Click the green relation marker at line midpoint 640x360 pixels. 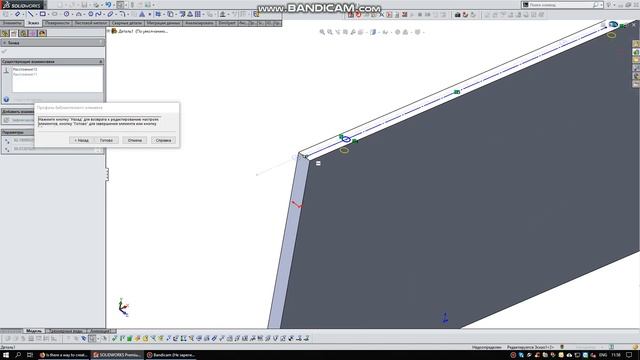coord(457,92)
